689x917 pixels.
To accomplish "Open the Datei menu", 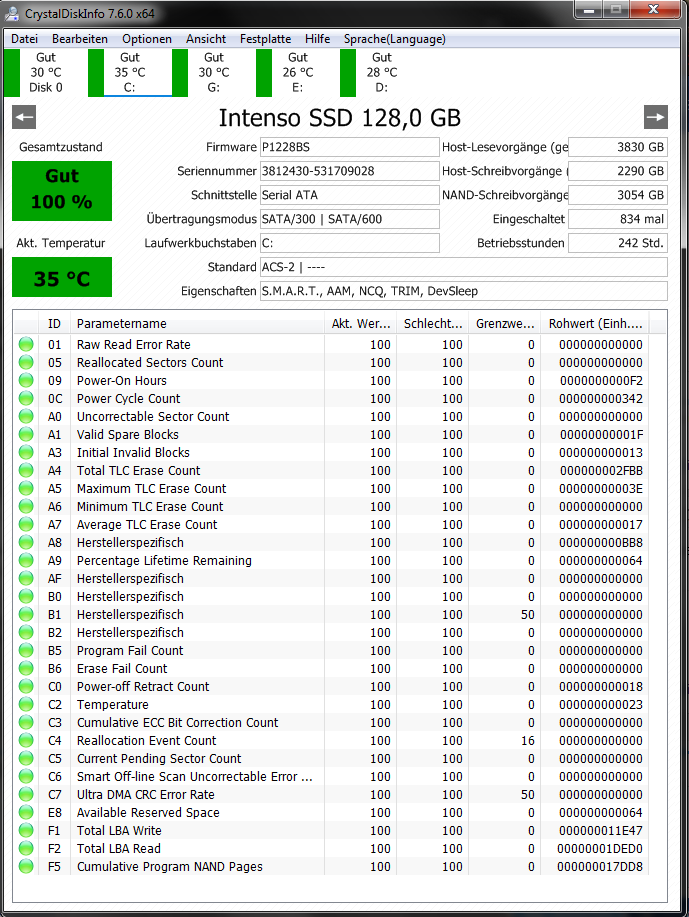I will 25,39.
